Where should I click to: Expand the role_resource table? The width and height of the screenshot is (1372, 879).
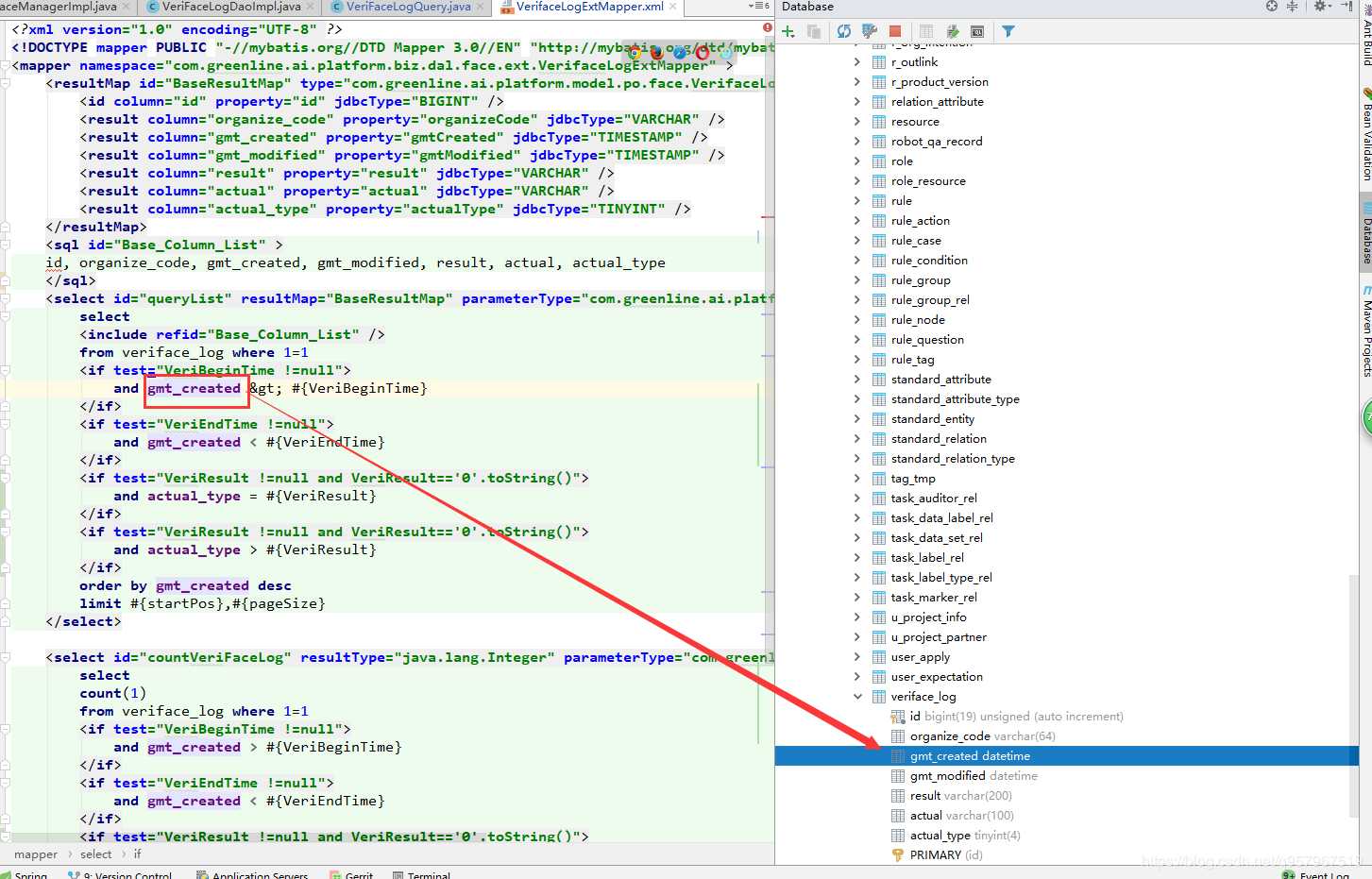click(x=857, y=181)
